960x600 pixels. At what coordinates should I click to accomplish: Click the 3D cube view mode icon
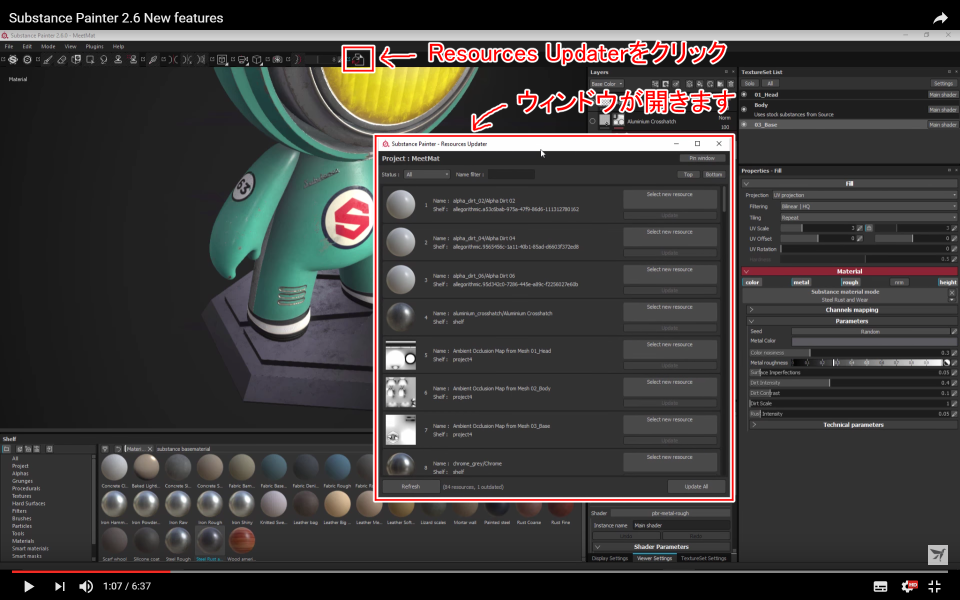tap(257, 59)
